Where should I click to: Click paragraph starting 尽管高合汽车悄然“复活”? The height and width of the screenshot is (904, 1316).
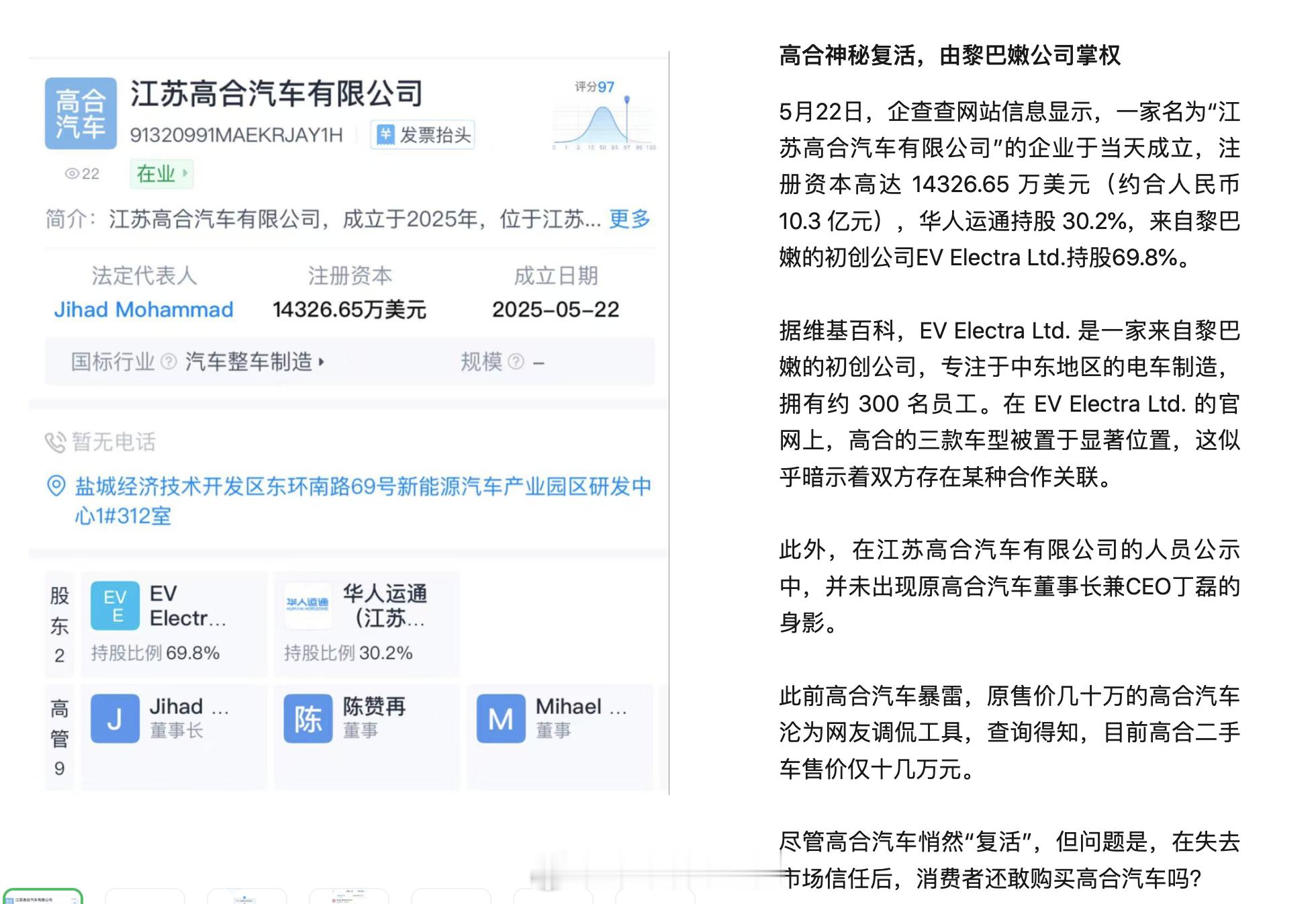(x=1009, y=860)
